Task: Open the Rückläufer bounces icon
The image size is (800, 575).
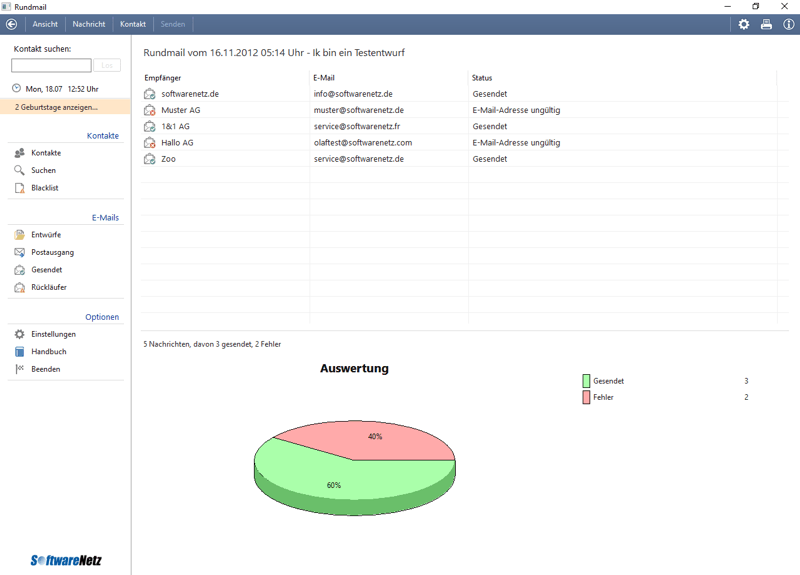Action: 19,287
